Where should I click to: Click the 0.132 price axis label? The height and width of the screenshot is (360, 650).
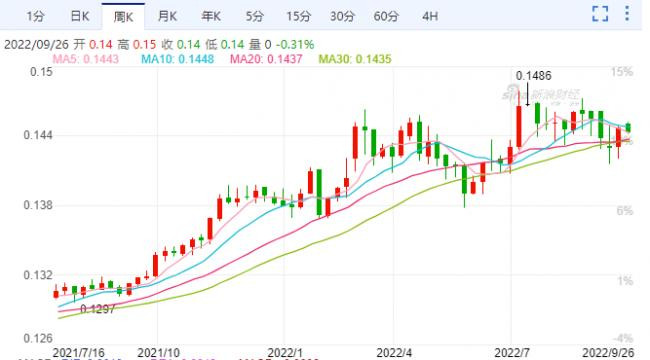[x=38, y=275]
